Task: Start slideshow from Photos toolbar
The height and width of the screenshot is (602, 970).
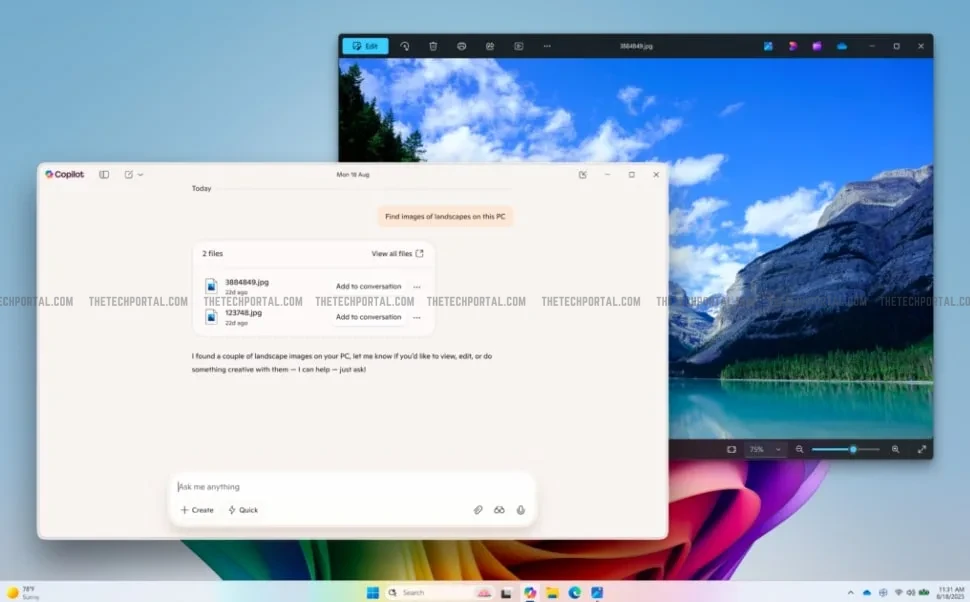Action: [x=518, y=46]
